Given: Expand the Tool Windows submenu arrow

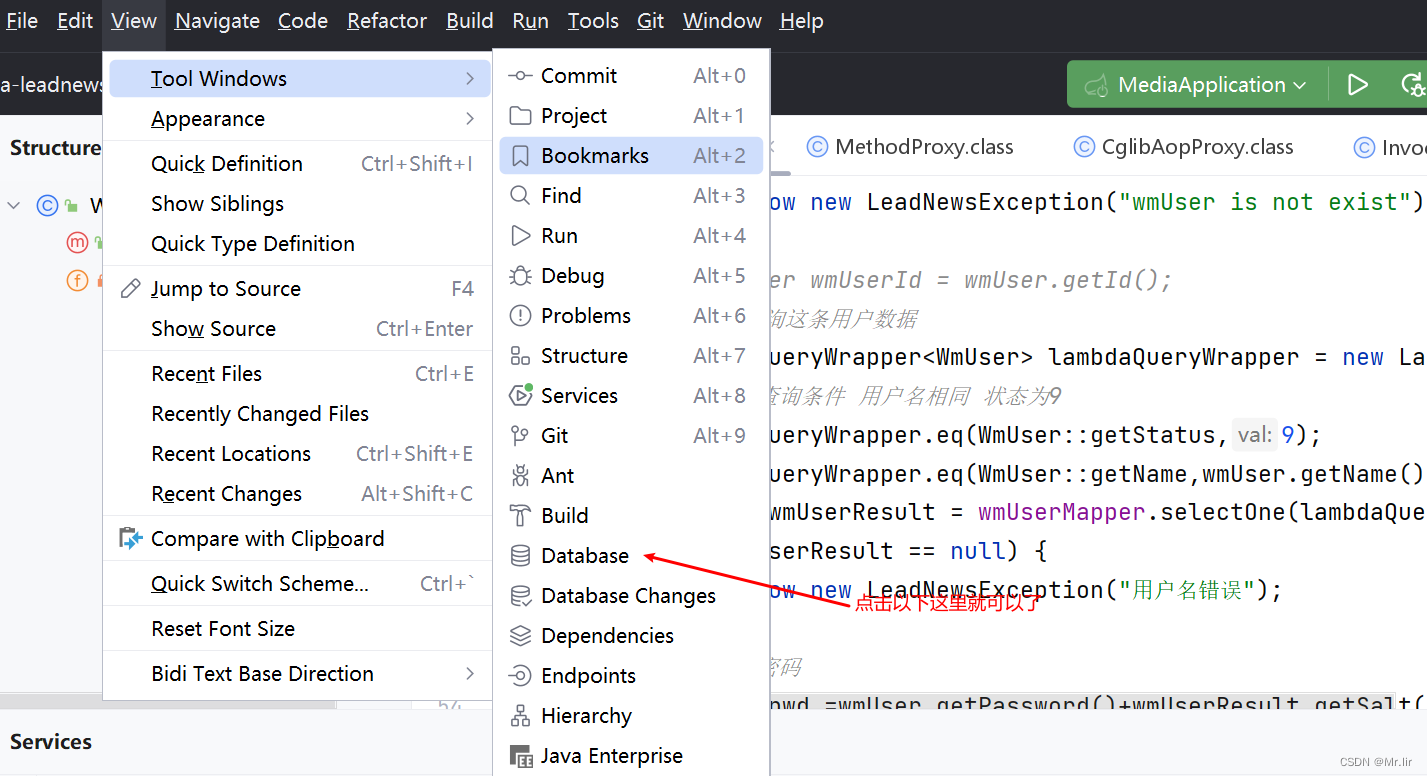Looking at the screenshot, I should tap(470, 79).
